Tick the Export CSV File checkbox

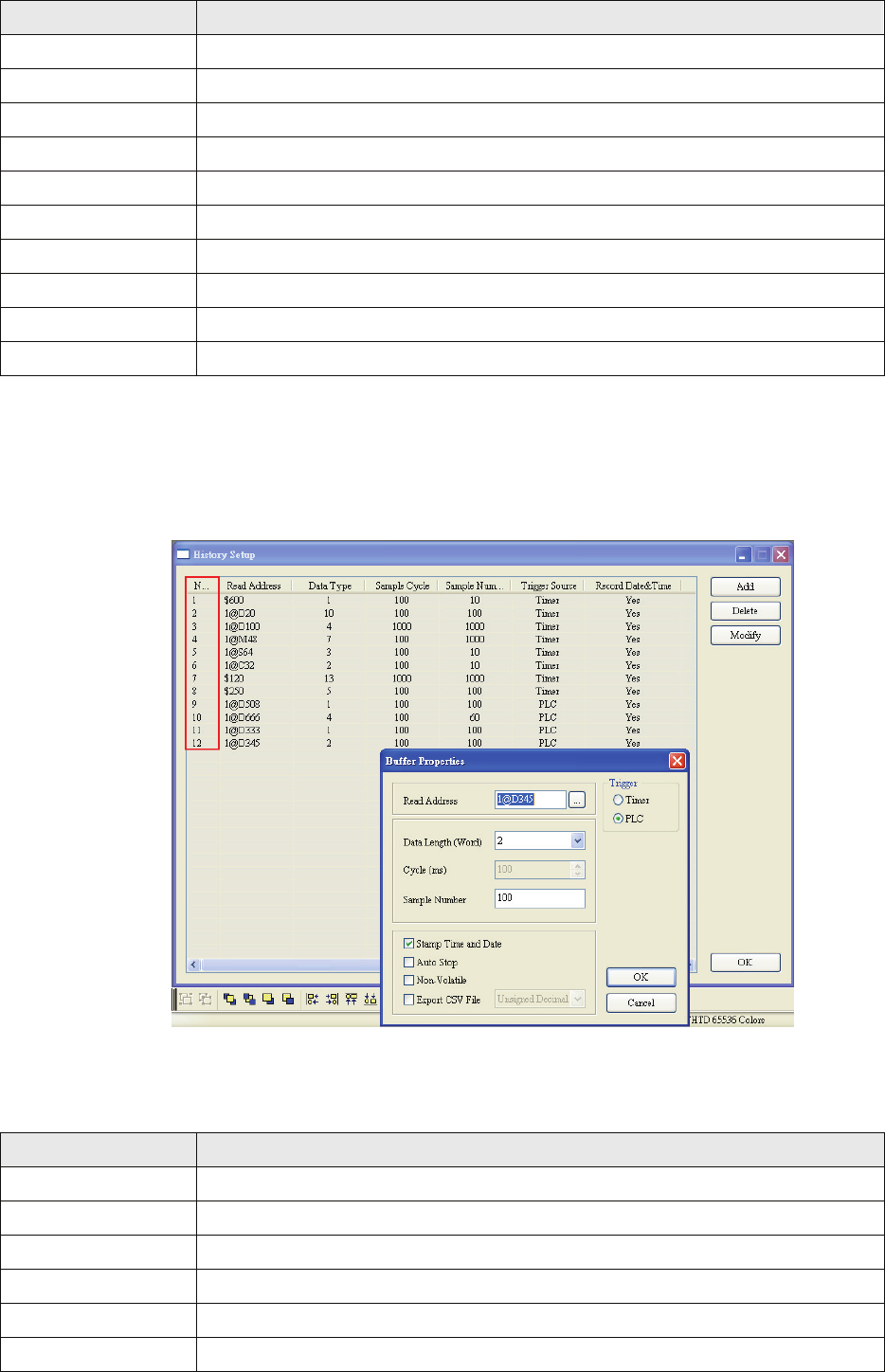click(409, 999)
